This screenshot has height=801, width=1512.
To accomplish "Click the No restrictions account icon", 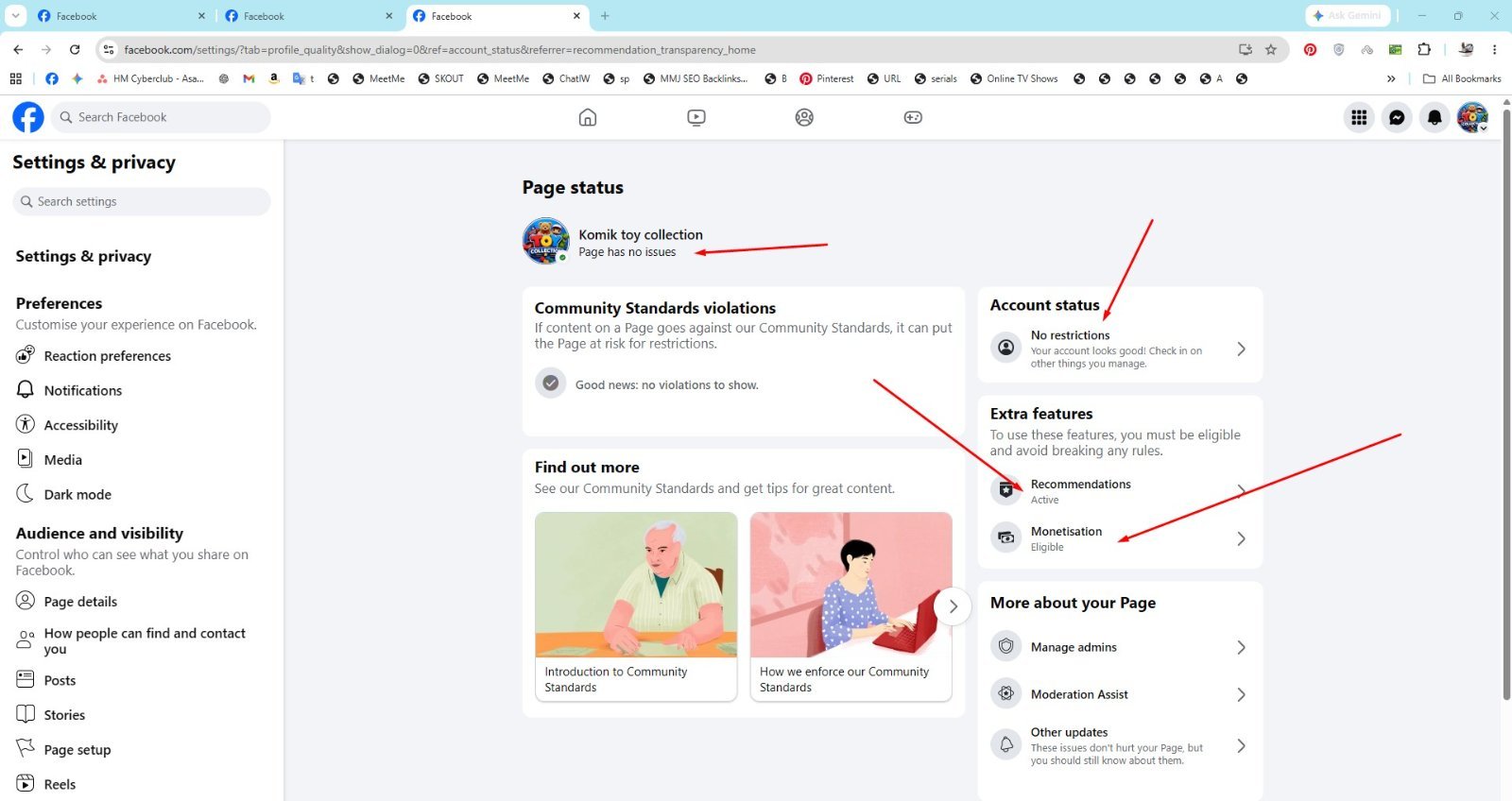I will (1006, 348).
